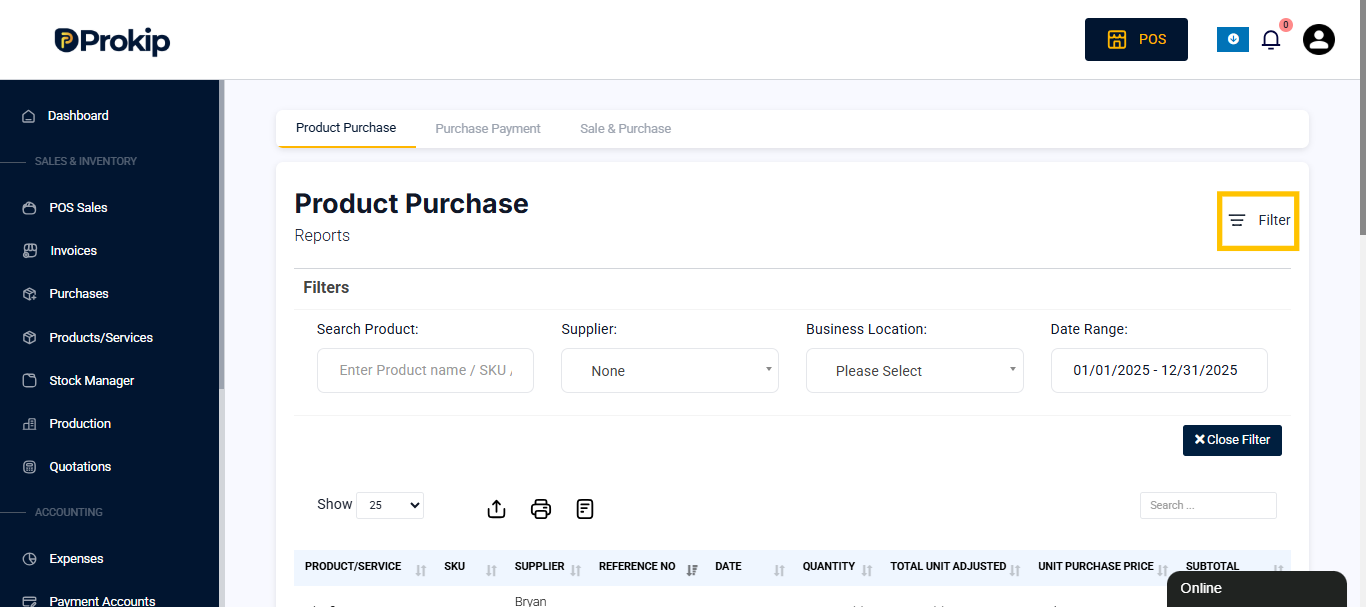Click the Prokip logo
The width and height of the screenshot is (1366, 607).
(112, 40)
